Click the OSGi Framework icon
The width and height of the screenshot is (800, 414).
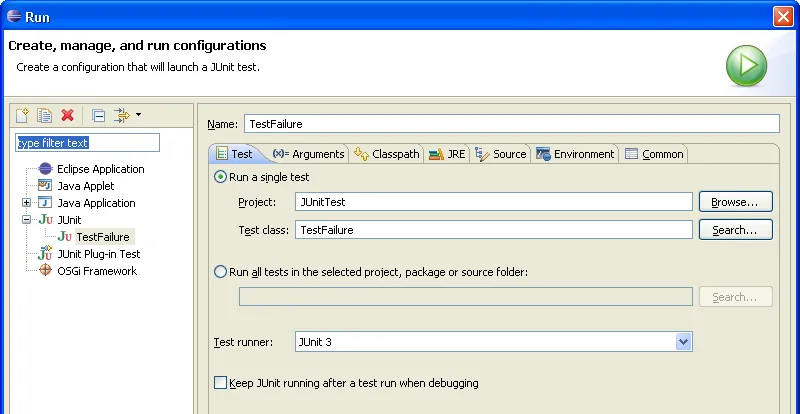click(x=45, y=271)
